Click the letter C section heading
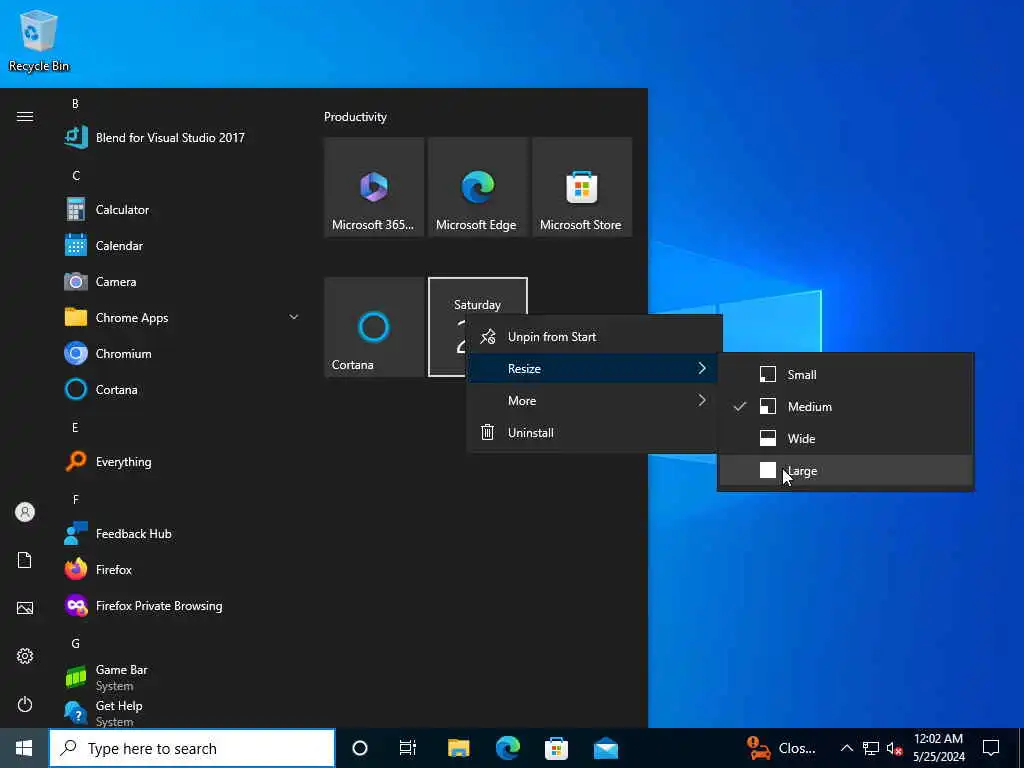Screen dimensions: 1024x768 click(76, 175)
